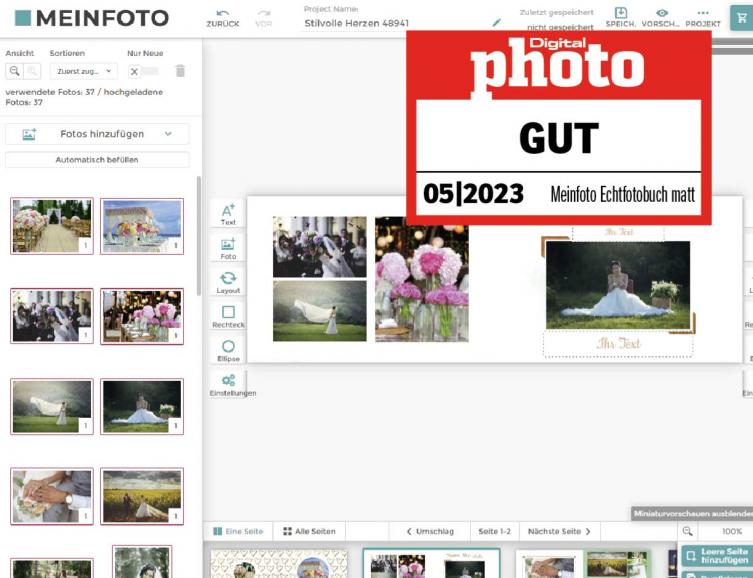Click Seite 1-2 page indicator

click(495, 531)
